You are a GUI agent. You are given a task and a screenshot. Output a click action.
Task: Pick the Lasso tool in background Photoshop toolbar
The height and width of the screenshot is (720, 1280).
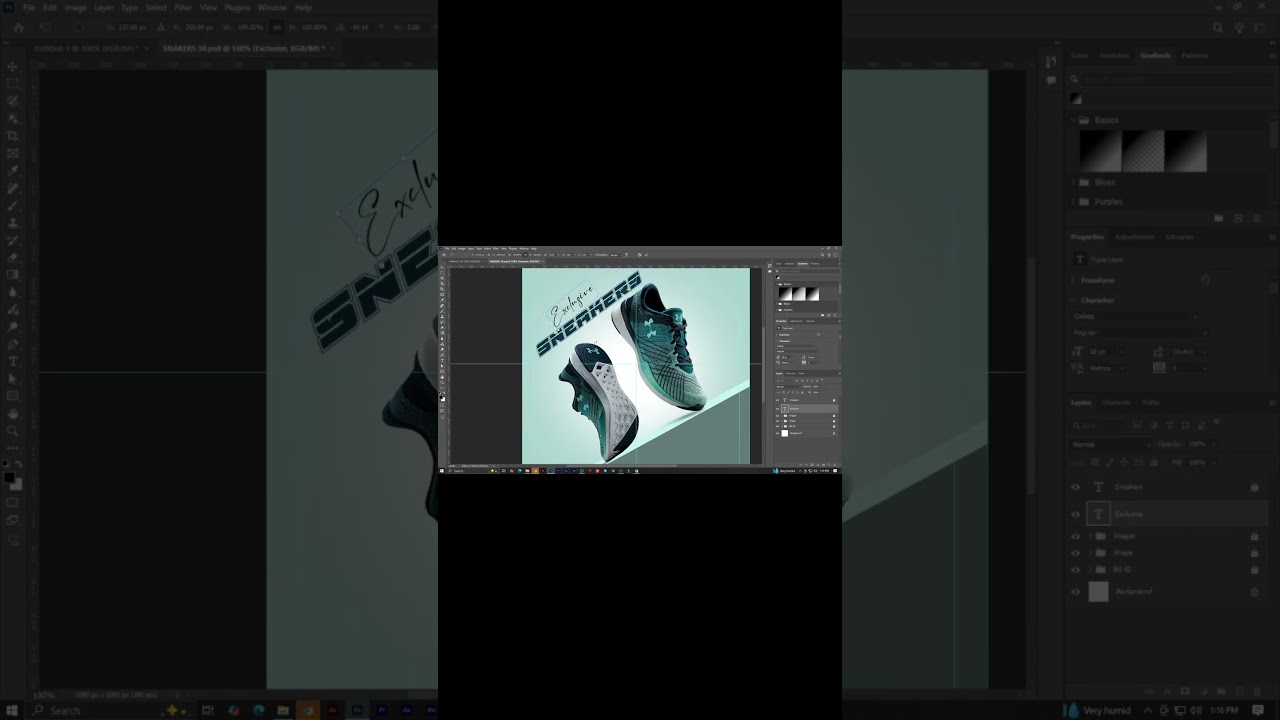click(13, 101)
